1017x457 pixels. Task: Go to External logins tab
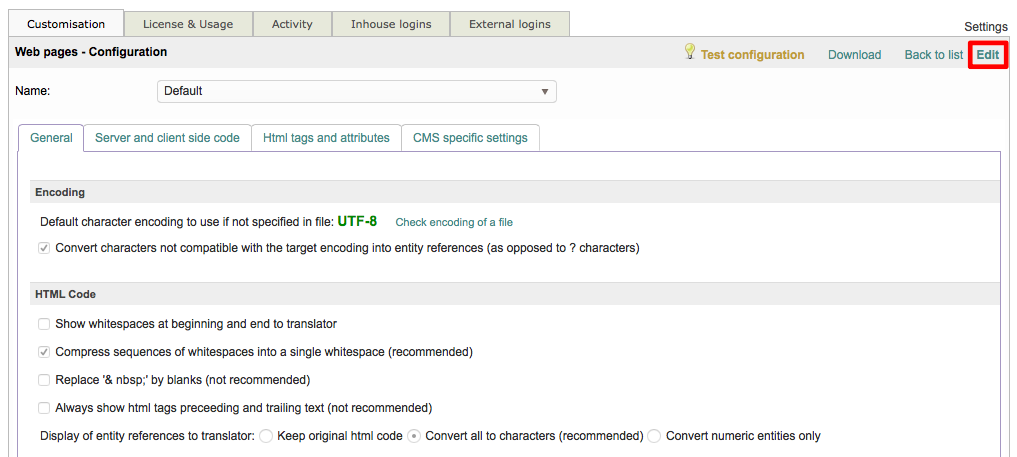coord(509,24)
